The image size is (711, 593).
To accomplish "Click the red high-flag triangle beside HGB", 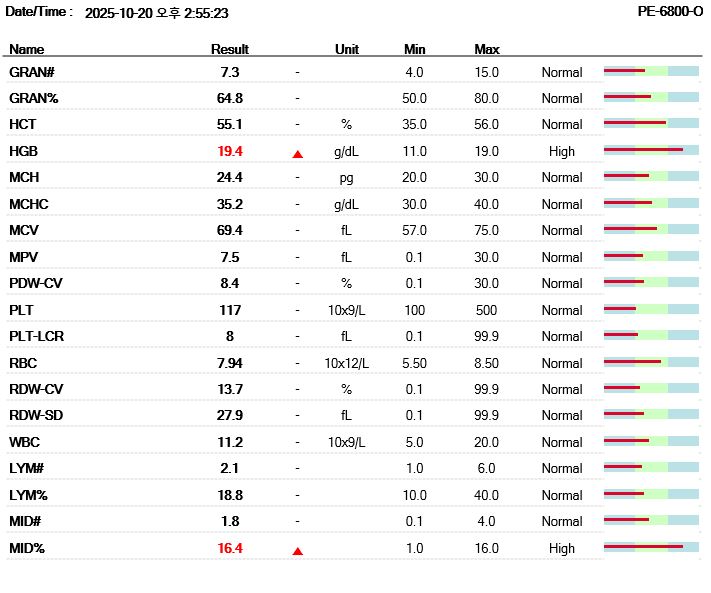I will click(297, 154).
